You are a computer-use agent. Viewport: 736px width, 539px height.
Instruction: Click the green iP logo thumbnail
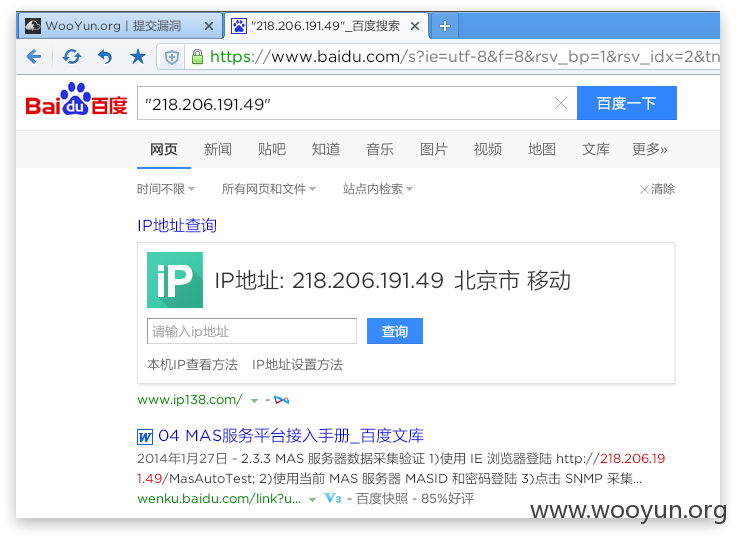pos(175,280)
